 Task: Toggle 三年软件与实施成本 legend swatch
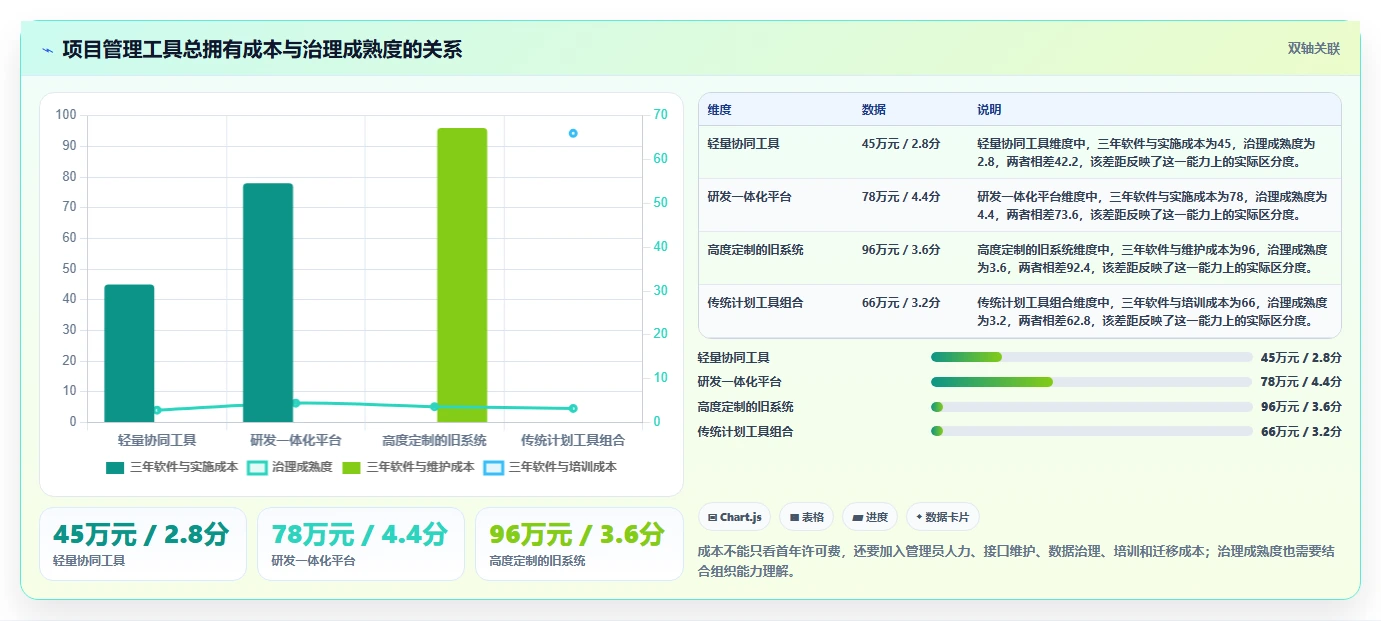pos(115,467)
